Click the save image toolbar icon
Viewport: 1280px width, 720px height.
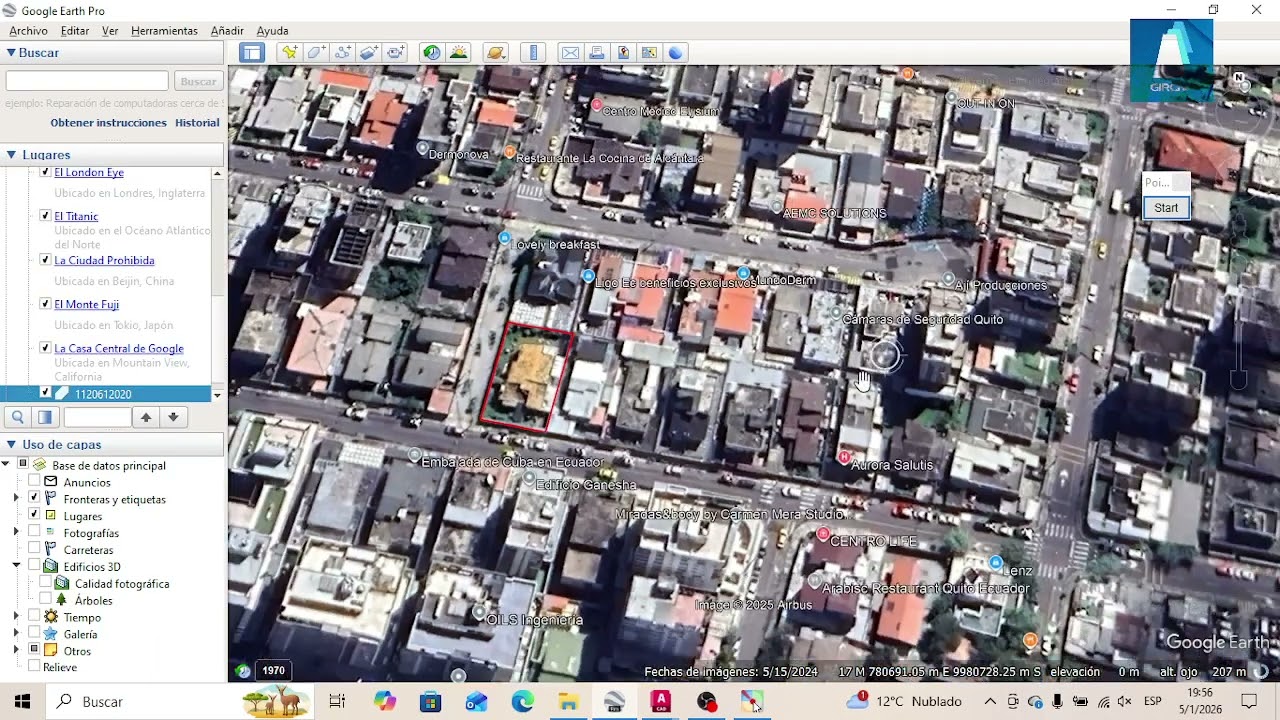[623, 53]
